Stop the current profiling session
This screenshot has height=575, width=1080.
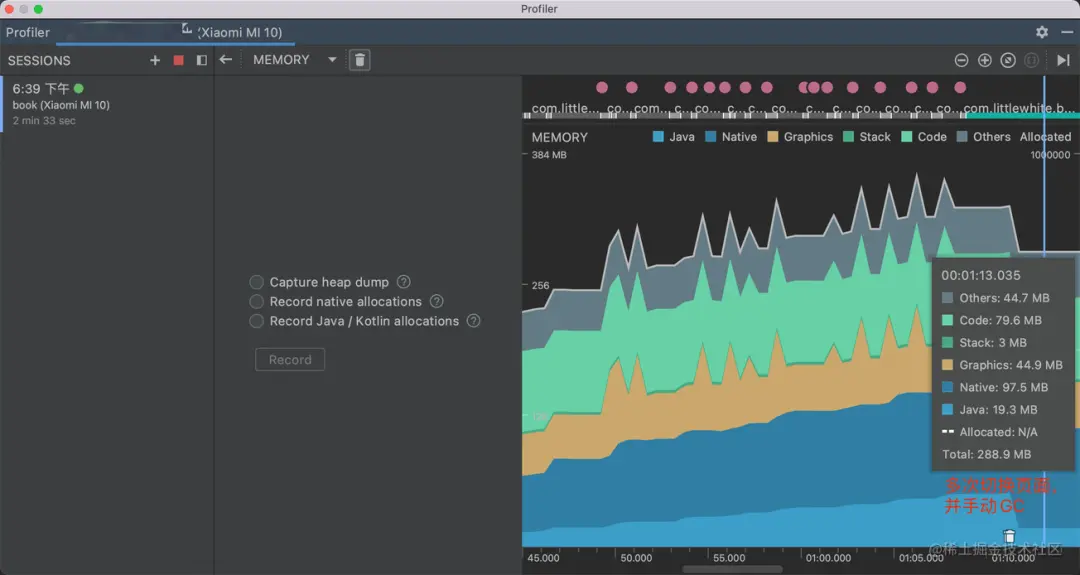coord(179,60)
